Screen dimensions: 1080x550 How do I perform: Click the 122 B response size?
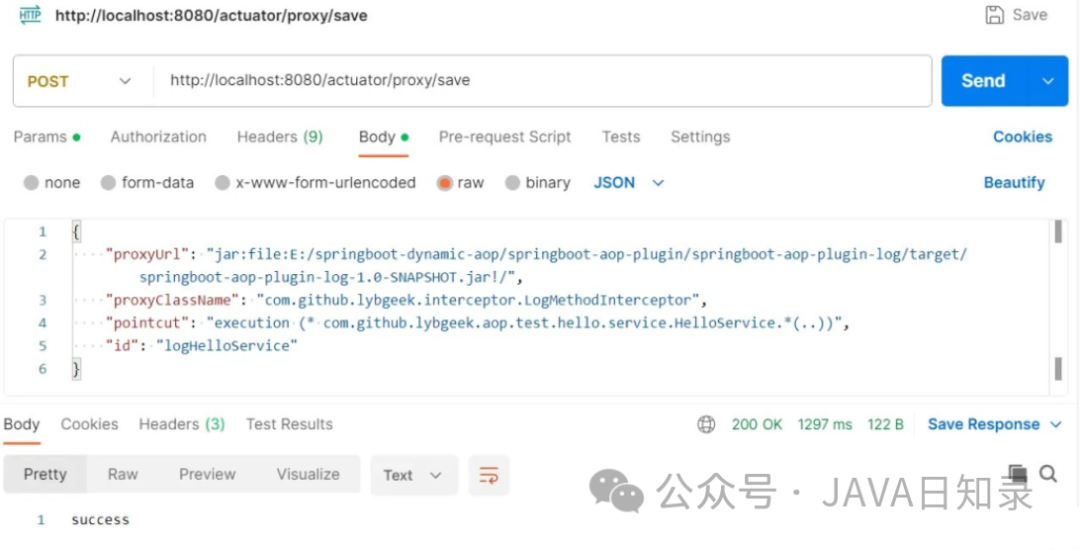click(x=886, y=425)
